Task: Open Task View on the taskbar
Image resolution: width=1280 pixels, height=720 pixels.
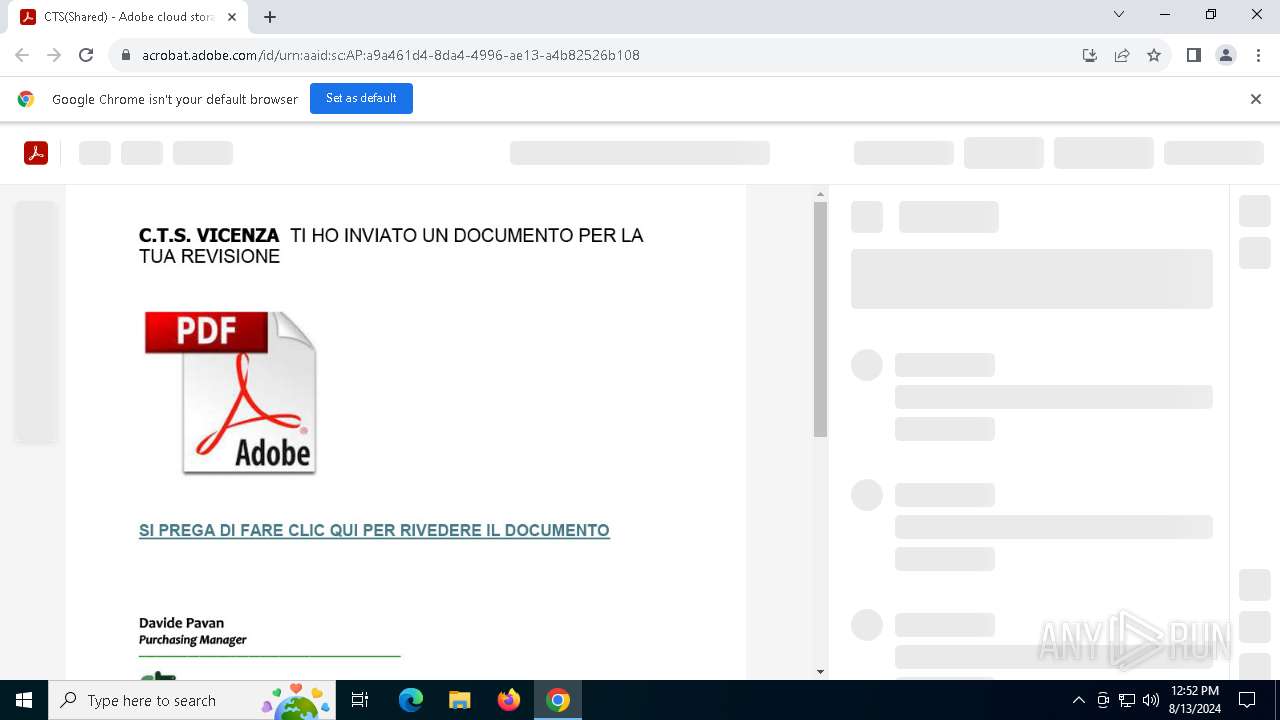Action: [x=360, y=700]
